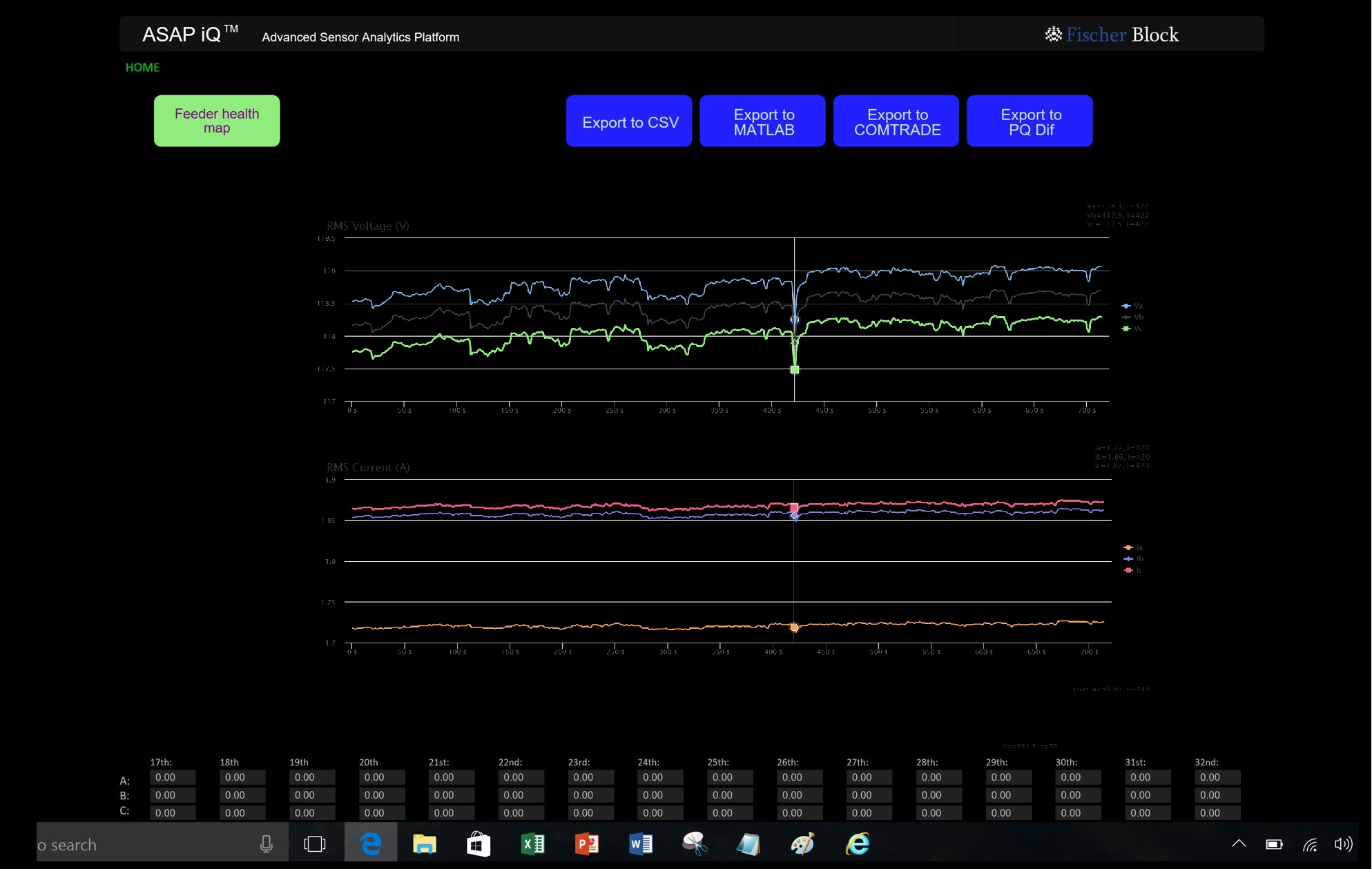The width and height of the screenshot is (1372, 869).
Task: Click the Feeder health map button
Action: (217, 121)
